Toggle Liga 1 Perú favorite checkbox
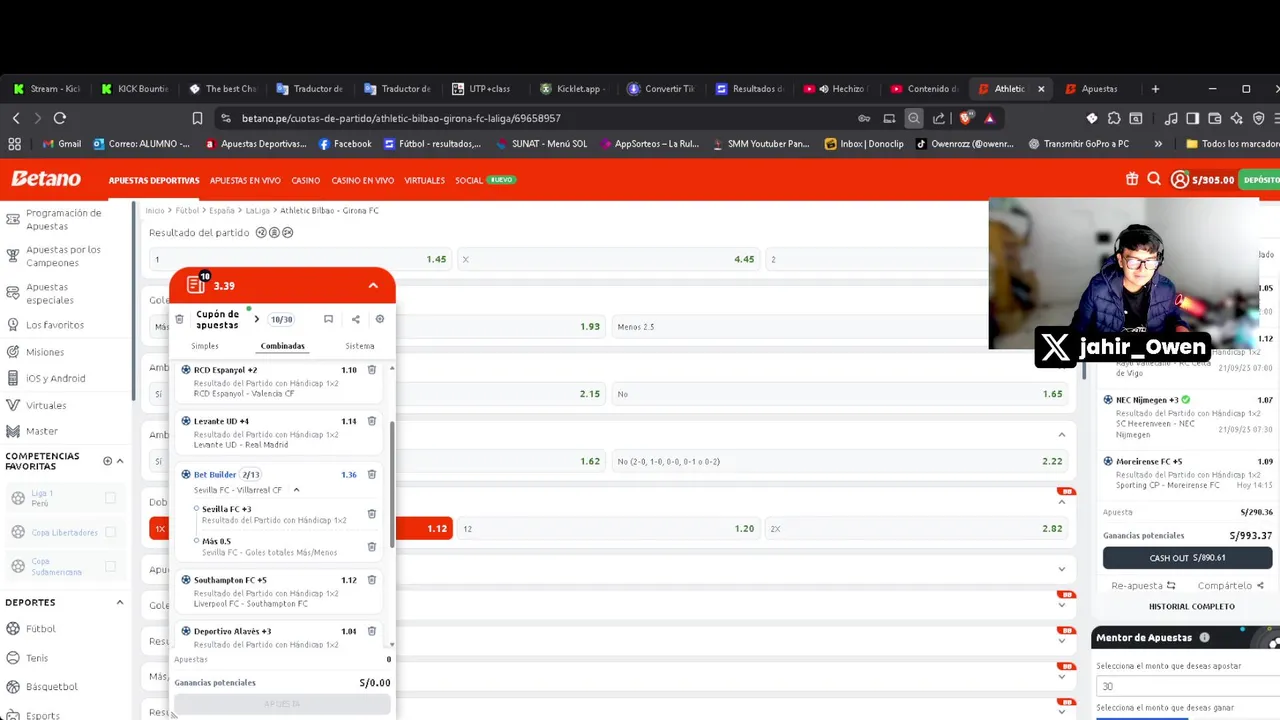 [x=110, y=498]
